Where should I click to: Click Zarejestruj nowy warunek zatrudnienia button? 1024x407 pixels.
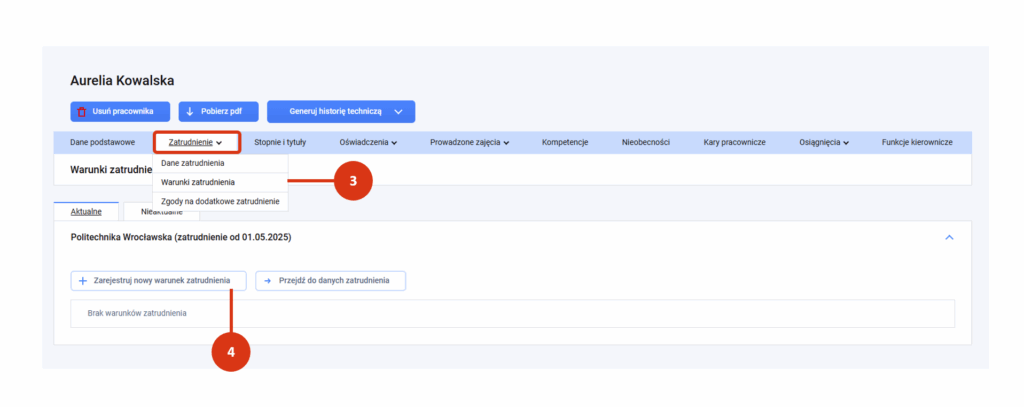pyautogui.click(x=159, y=281)
